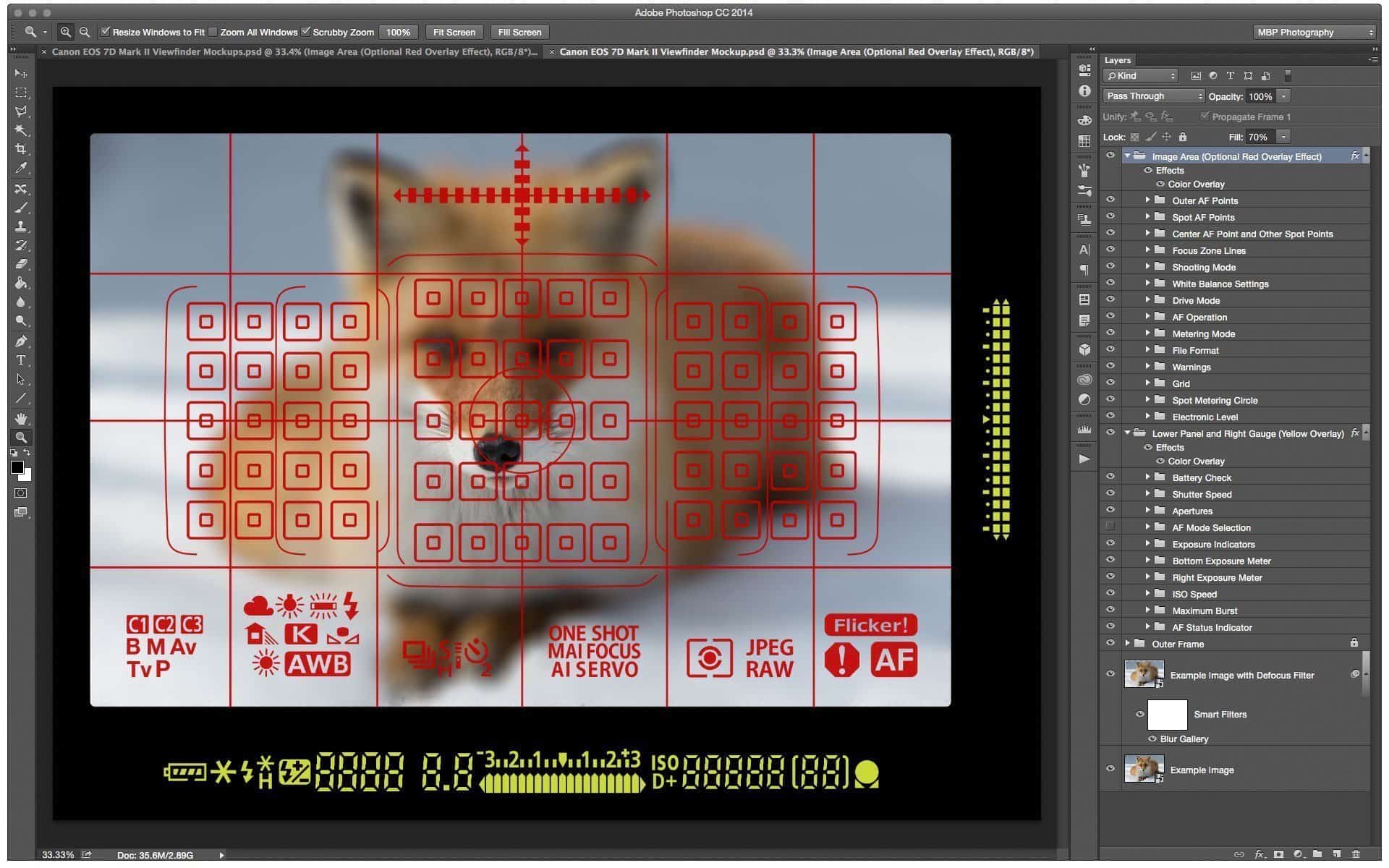Expand the Outer AF Points group
1389x868 pixels.
[x=1147, y=200]
